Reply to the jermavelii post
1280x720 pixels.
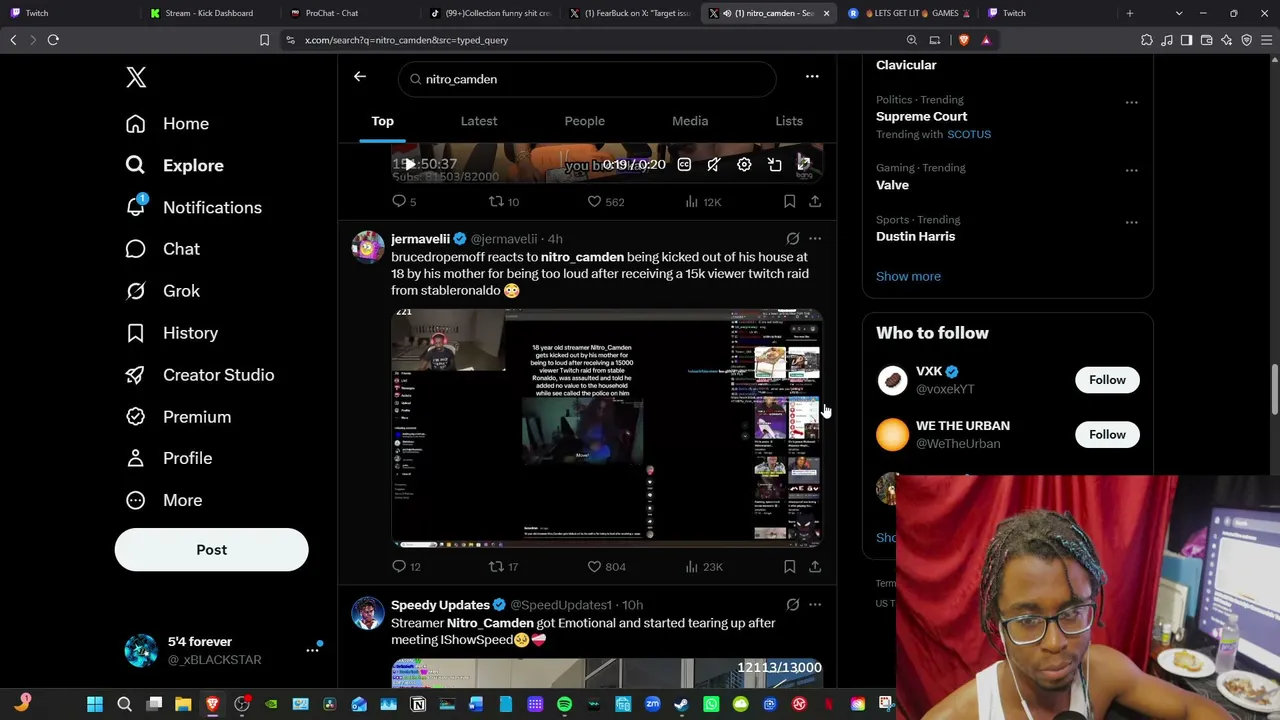[x=406, y=567]
